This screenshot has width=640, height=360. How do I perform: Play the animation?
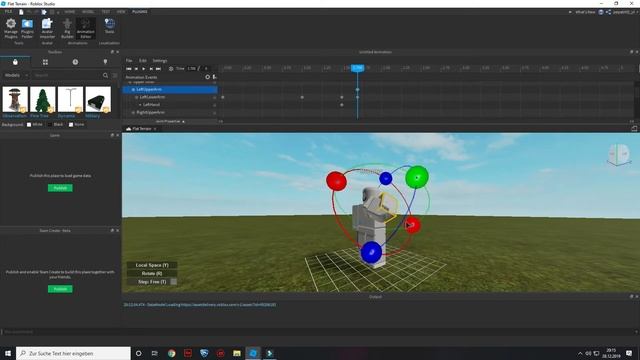click(x=144, y=69)
